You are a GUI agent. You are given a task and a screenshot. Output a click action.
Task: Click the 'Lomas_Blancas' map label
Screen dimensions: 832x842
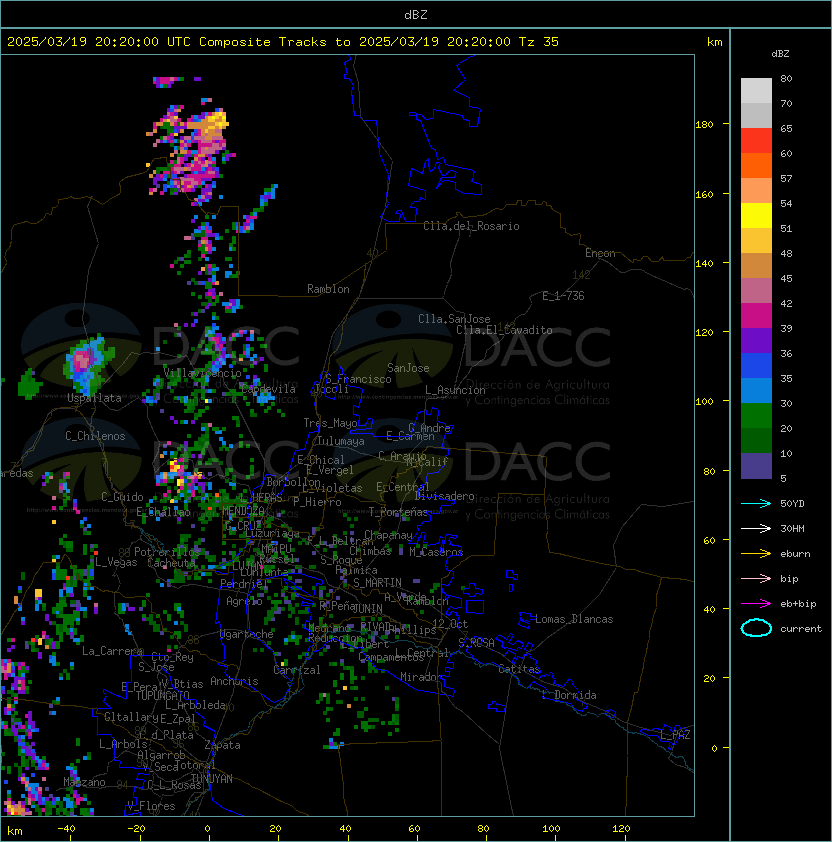coord(574,619)
